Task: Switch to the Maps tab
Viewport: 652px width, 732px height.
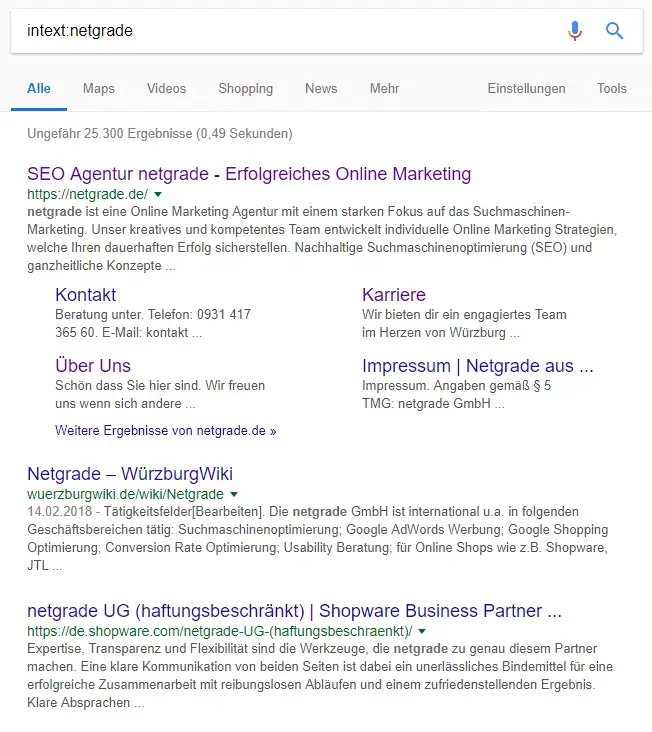Action: pos(99,89)
